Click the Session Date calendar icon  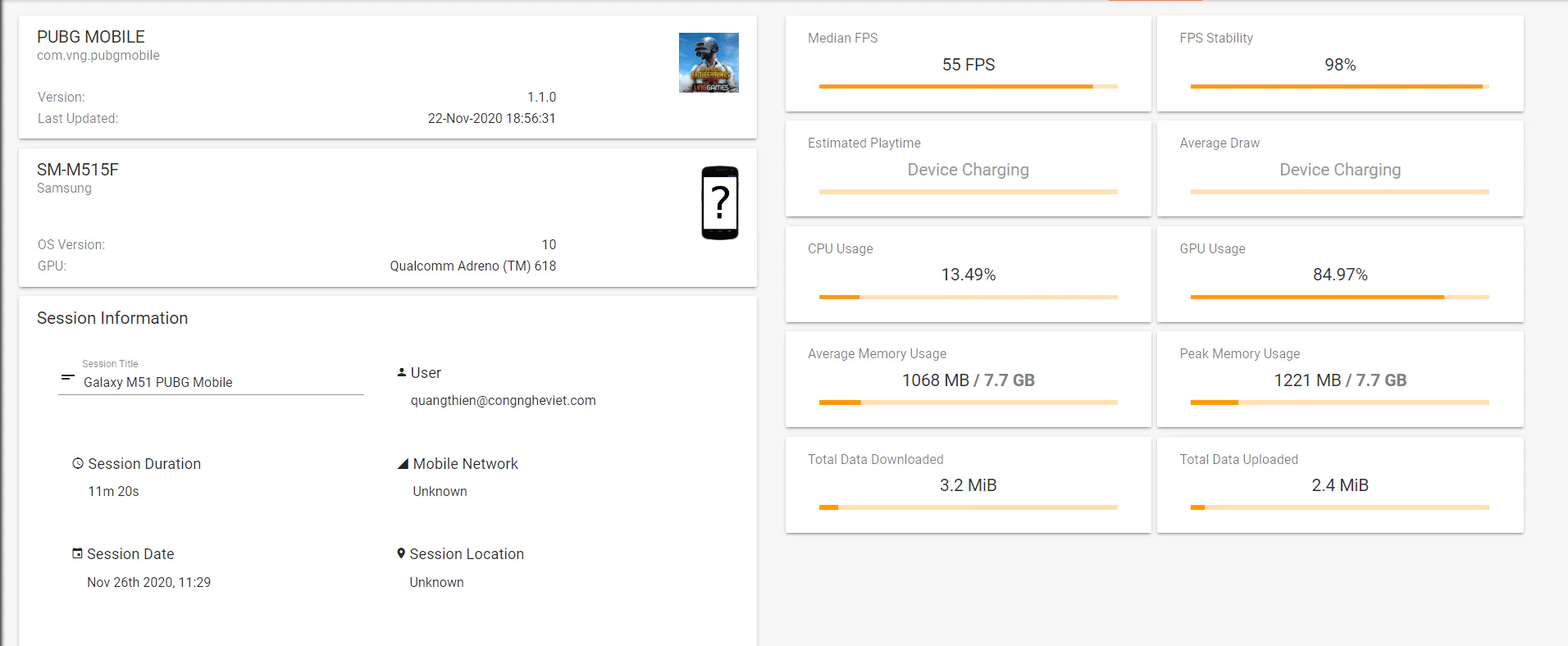tap(77, 553)
